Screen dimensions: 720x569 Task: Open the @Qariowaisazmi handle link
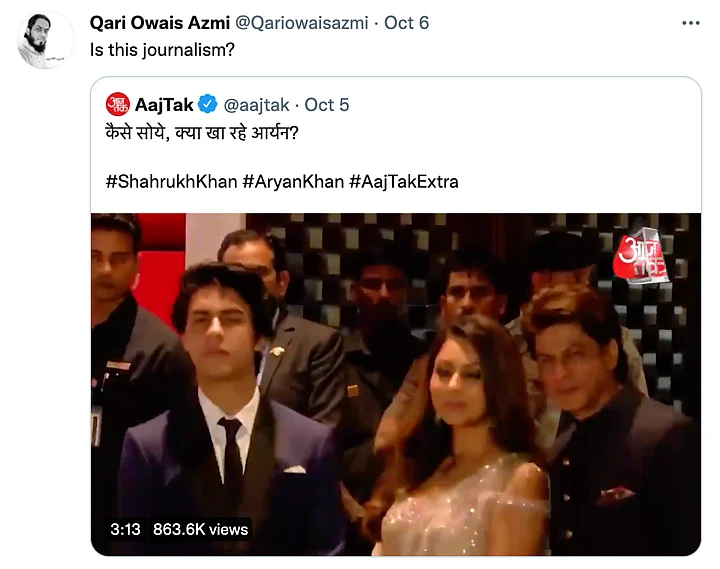302,23
